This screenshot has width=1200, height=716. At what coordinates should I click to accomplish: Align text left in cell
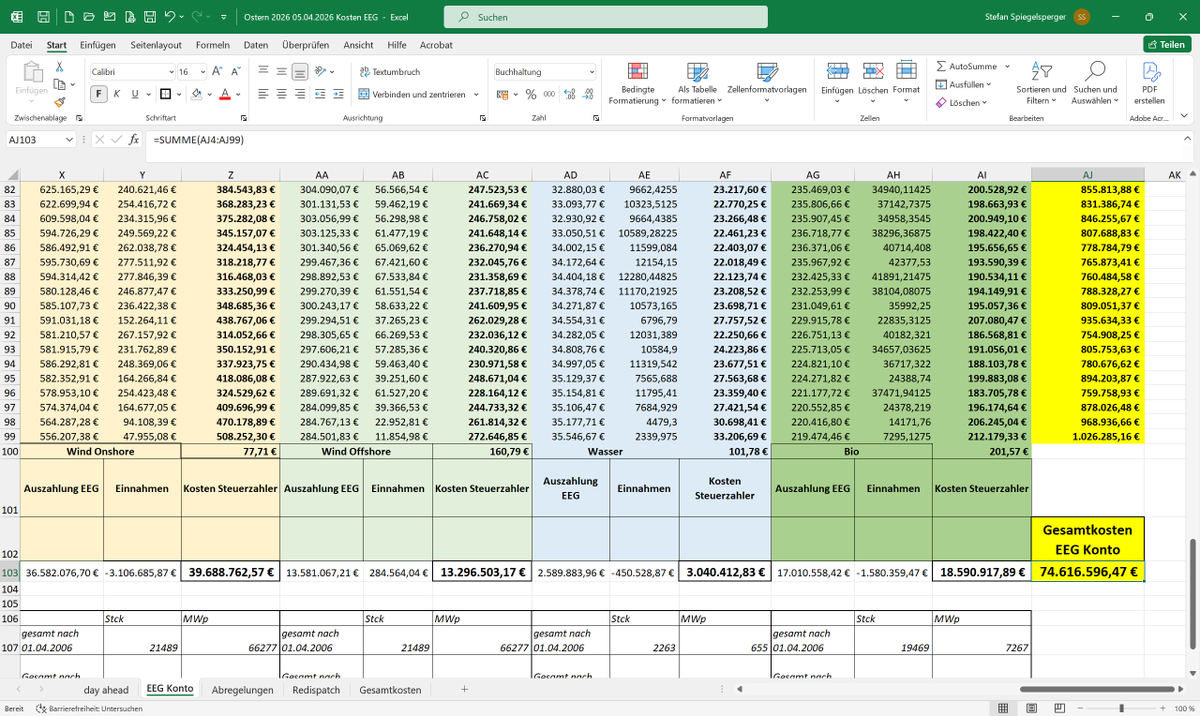[263, 94]
